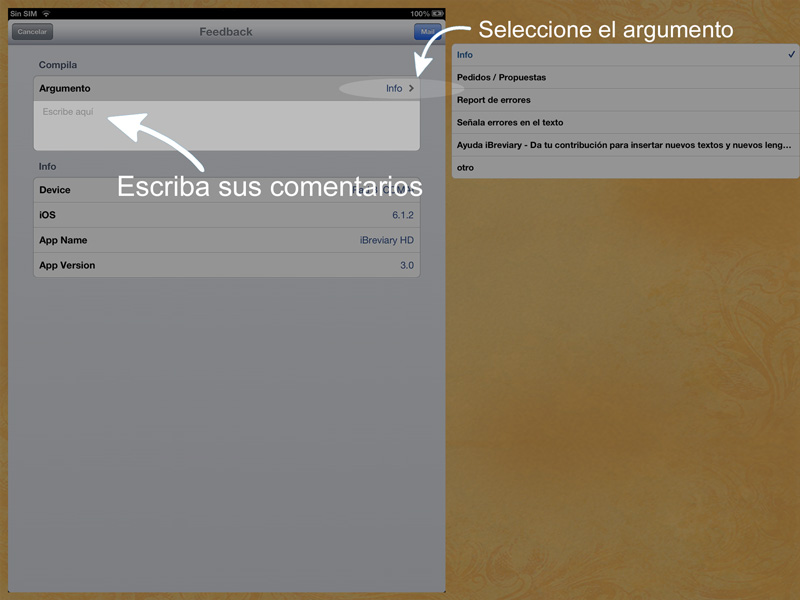
Task: Tap the Feedback title in header
Action: click(x=226, y=32)
